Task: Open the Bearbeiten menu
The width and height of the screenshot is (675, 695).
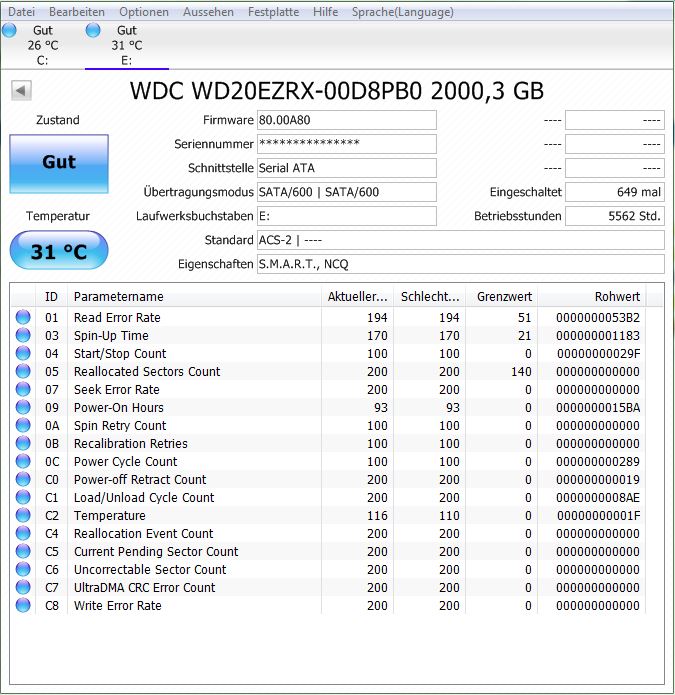Action: coord(77,12)
